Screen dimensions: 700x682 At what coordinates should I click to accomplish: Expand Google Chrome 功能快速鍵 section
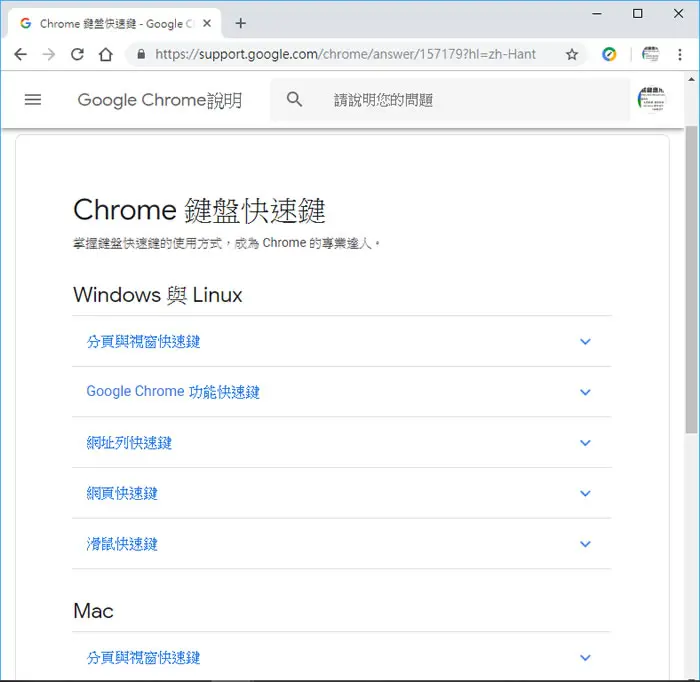[342, 392]
